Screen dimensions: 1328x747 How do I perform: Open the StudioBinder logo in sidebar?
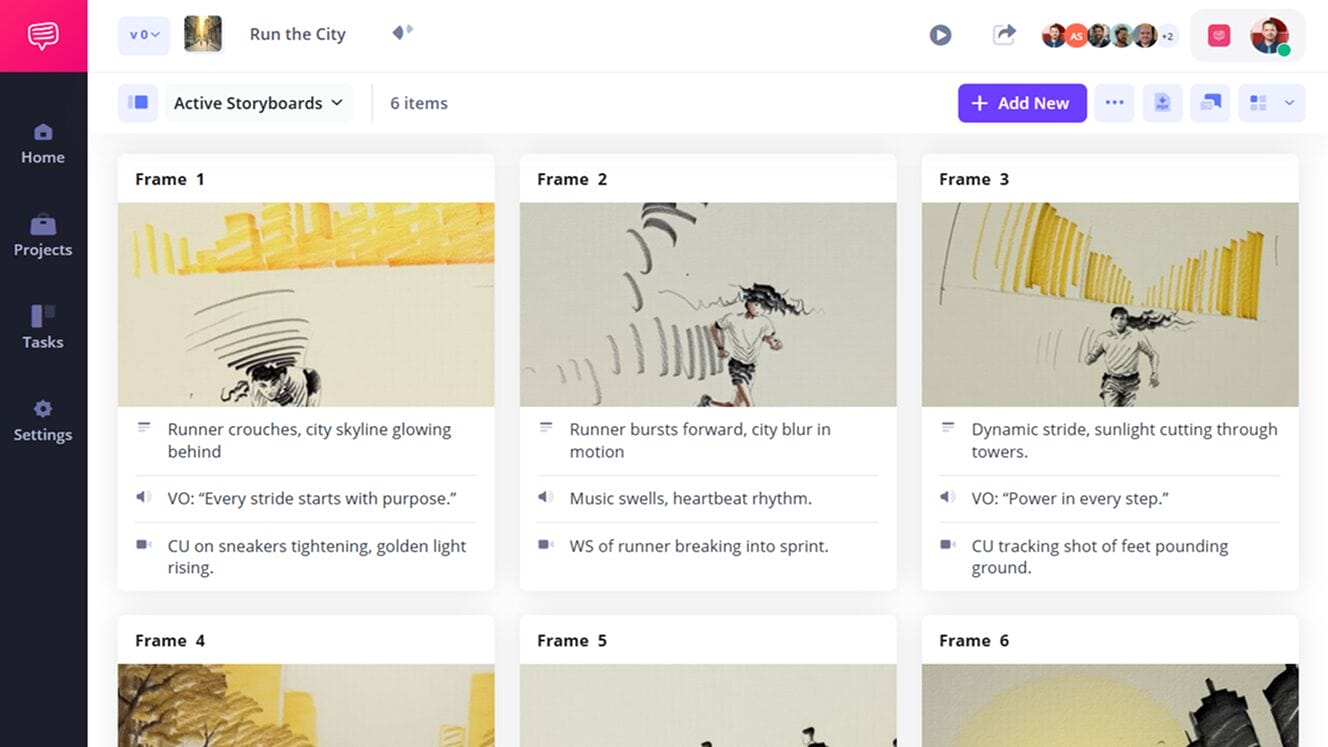pos(43,36)
